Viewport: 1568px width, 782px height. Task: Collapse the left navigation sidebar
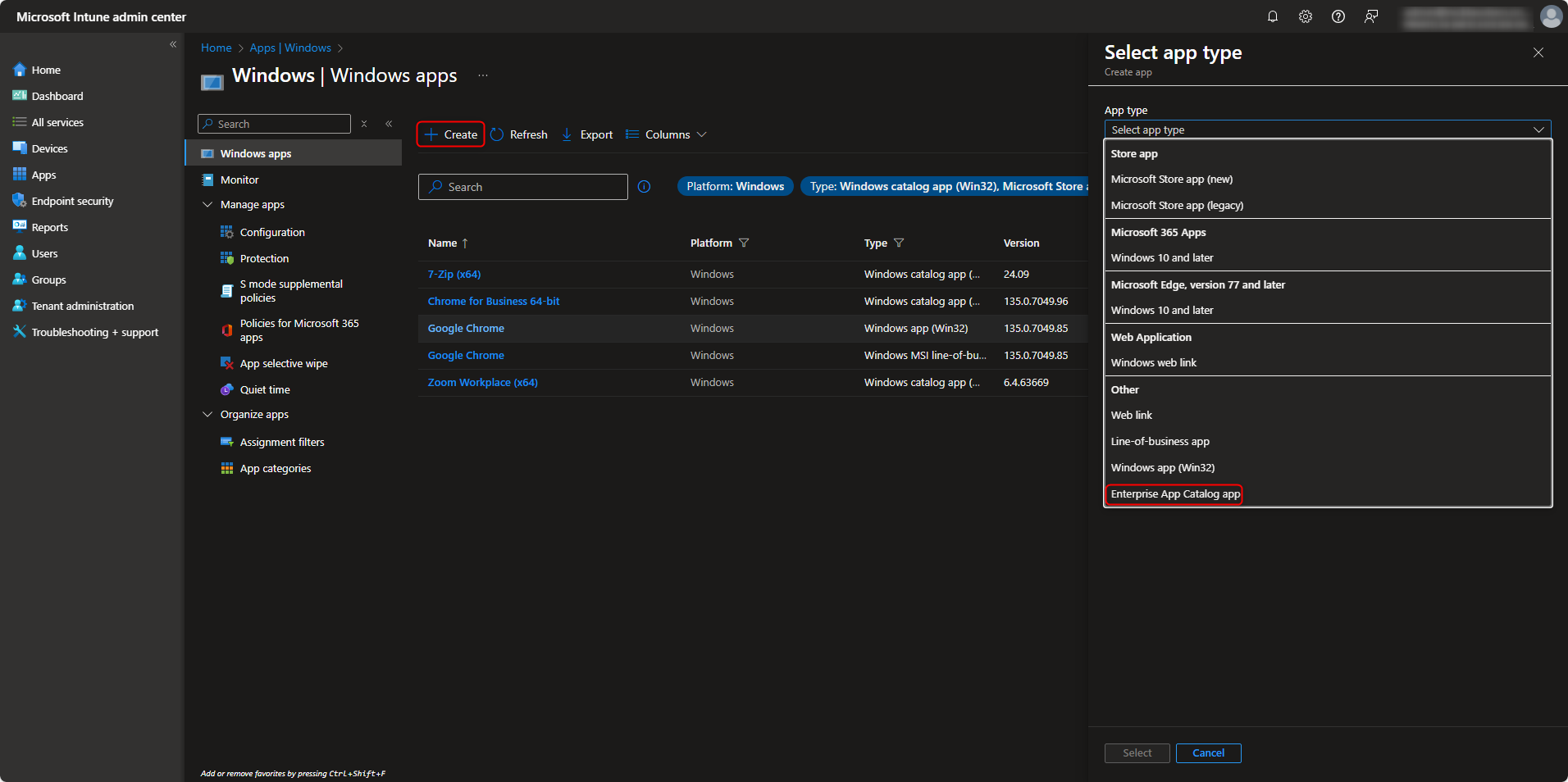(x=173, y=44)
